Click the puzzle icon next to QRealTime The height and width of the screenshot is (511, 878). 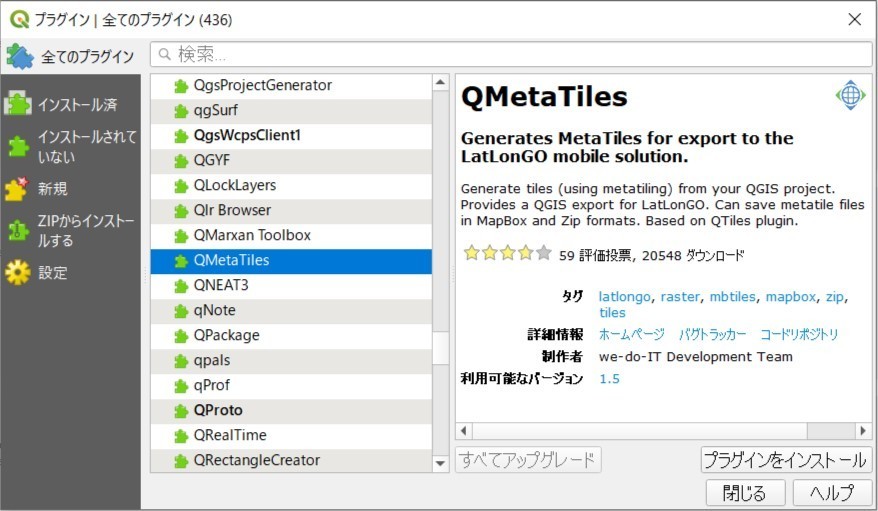point(180,436)
